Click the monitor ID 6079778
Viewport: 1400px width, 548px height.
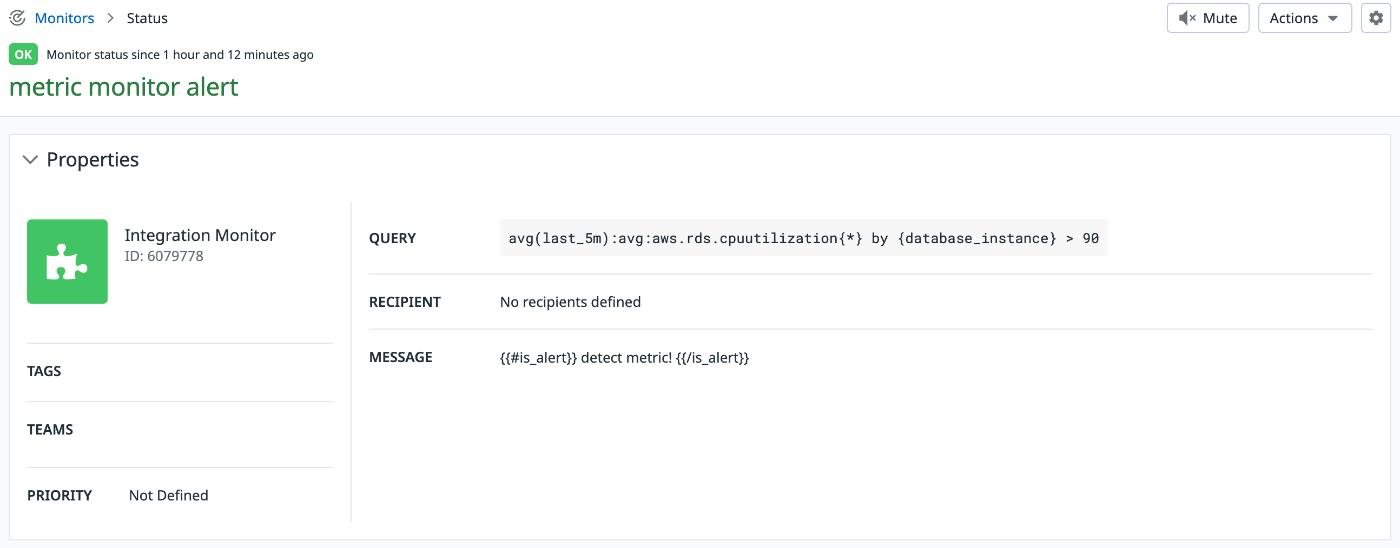(164, 257)
